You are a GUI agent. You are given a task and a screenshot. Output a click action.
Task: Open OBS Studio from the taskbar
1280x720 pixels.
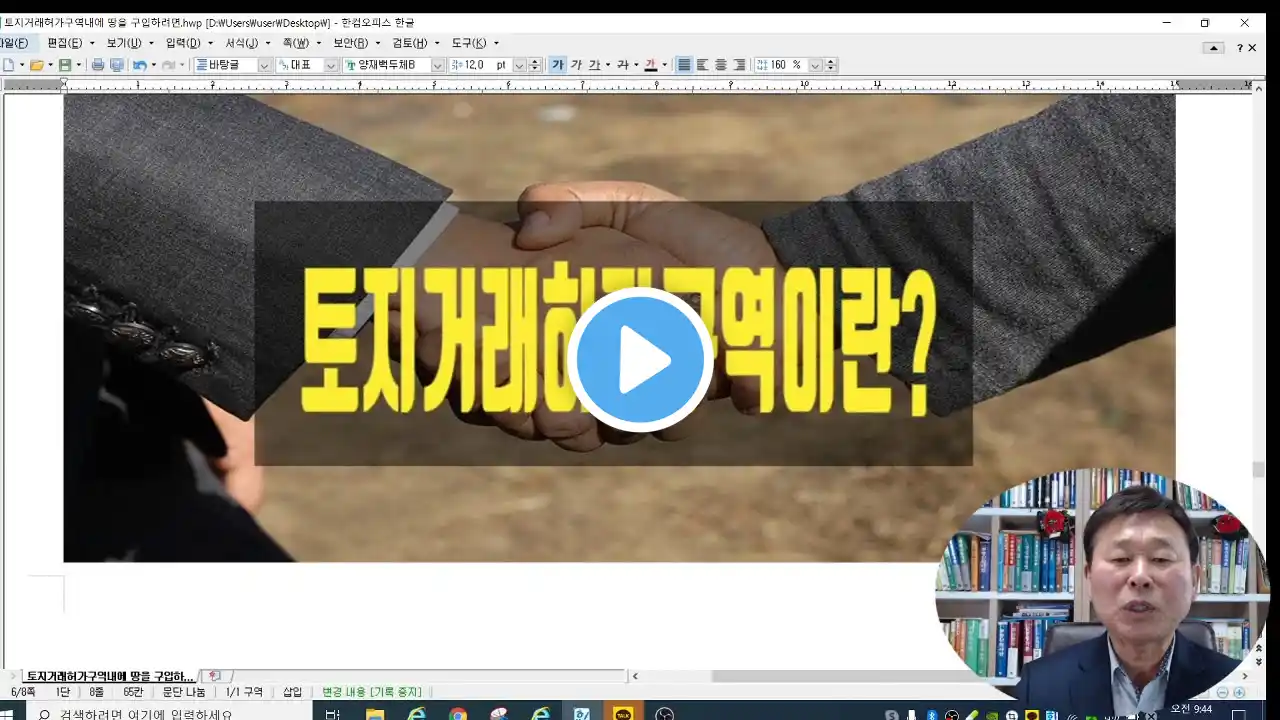click(x=664, y=714)
